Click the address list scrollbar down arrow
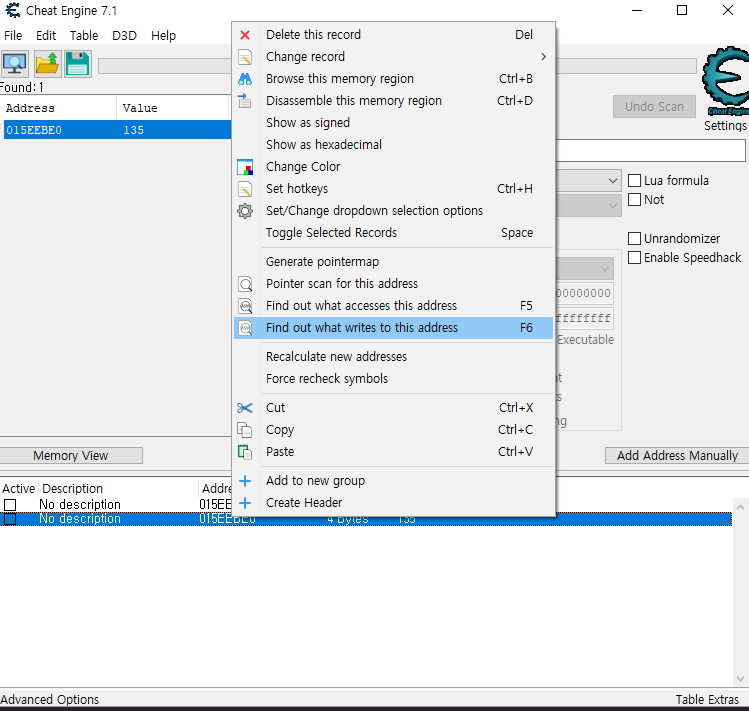The width and height of the screenshot is (749, 711). point(740,679)
